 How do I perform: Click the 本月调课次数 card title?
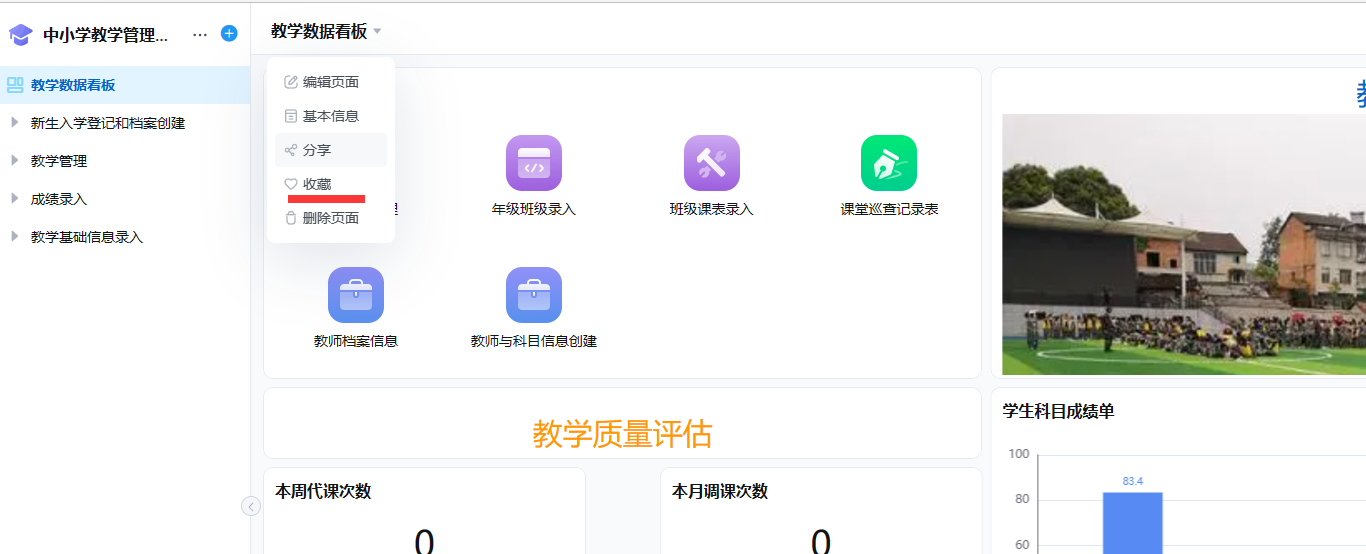pos(720,491)
